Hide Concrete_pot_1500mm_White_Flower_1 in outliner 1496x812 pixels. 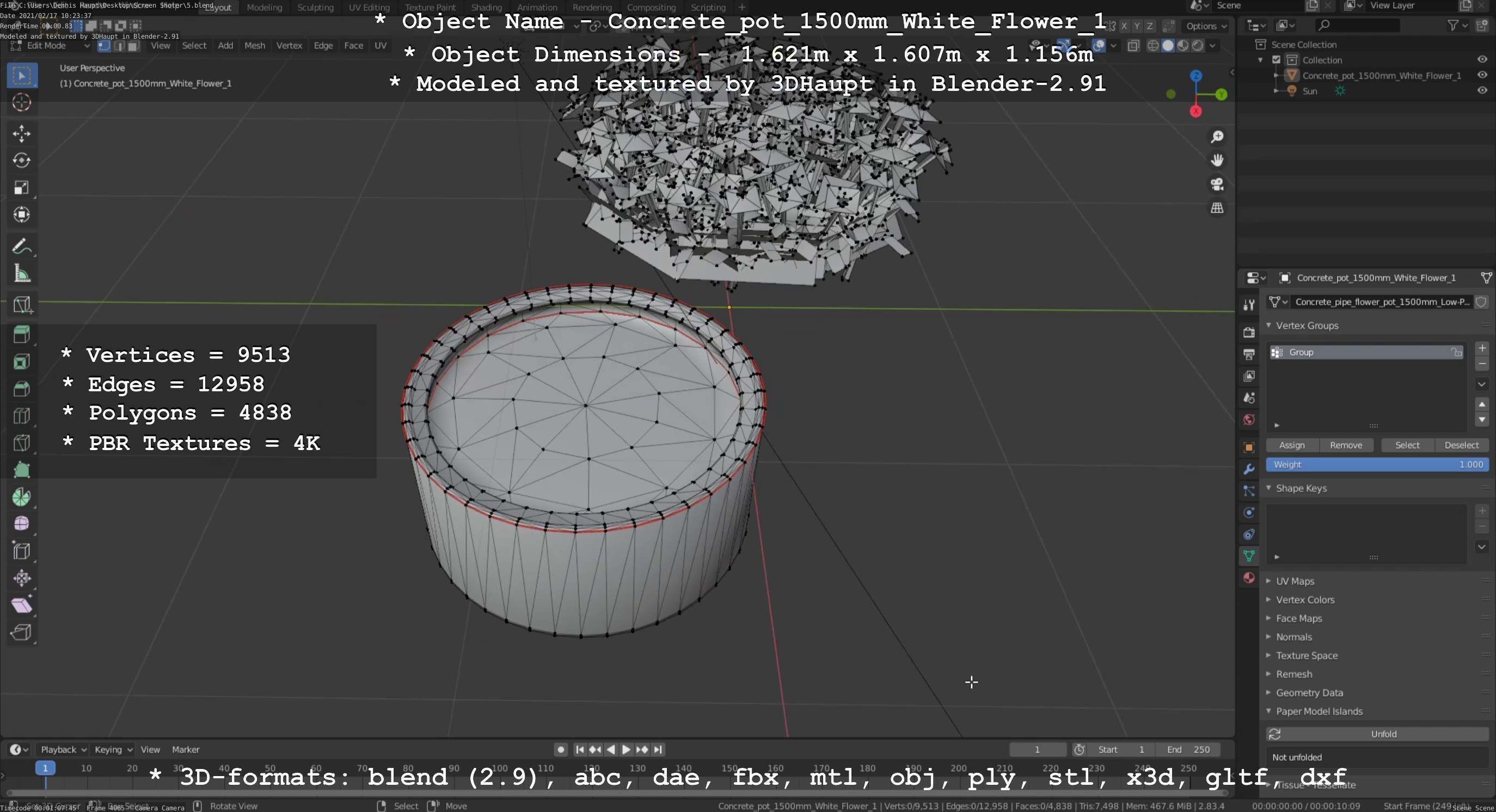1482,75
